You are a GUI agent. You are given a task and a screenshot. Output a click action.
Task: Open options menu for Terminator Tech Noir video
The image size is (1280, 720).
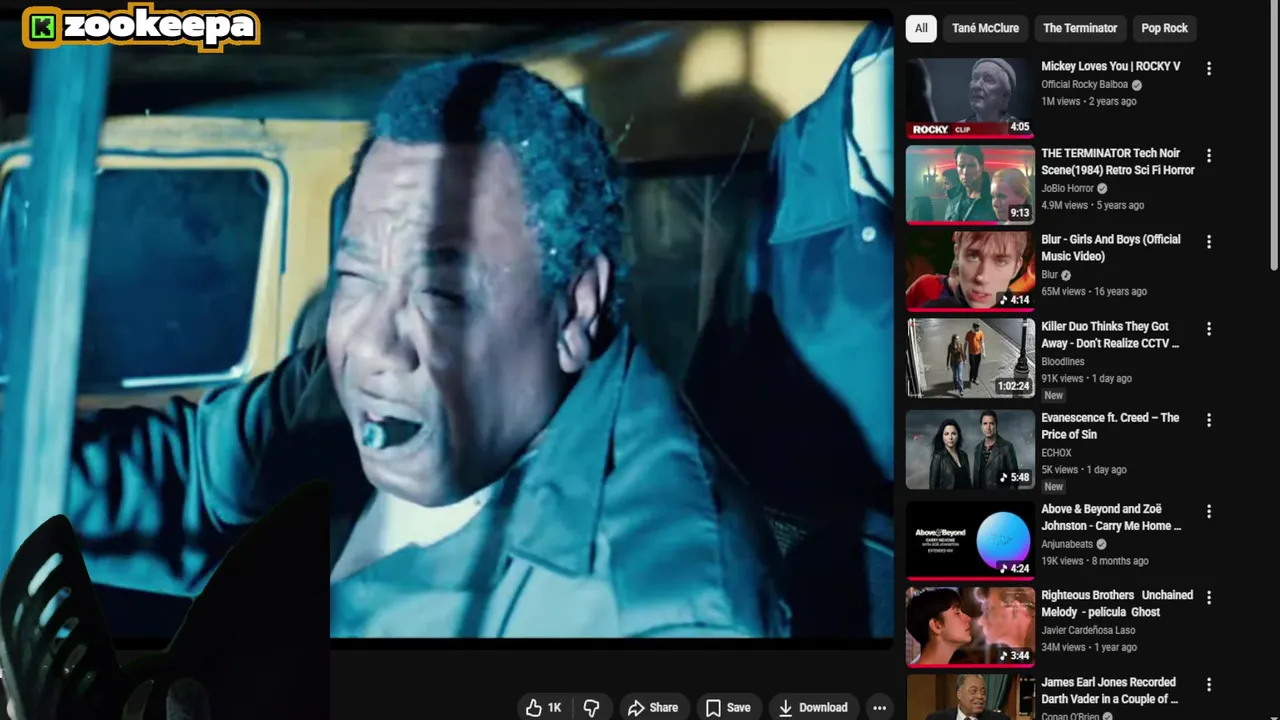pyautogui.click(x=1209, y=156)
